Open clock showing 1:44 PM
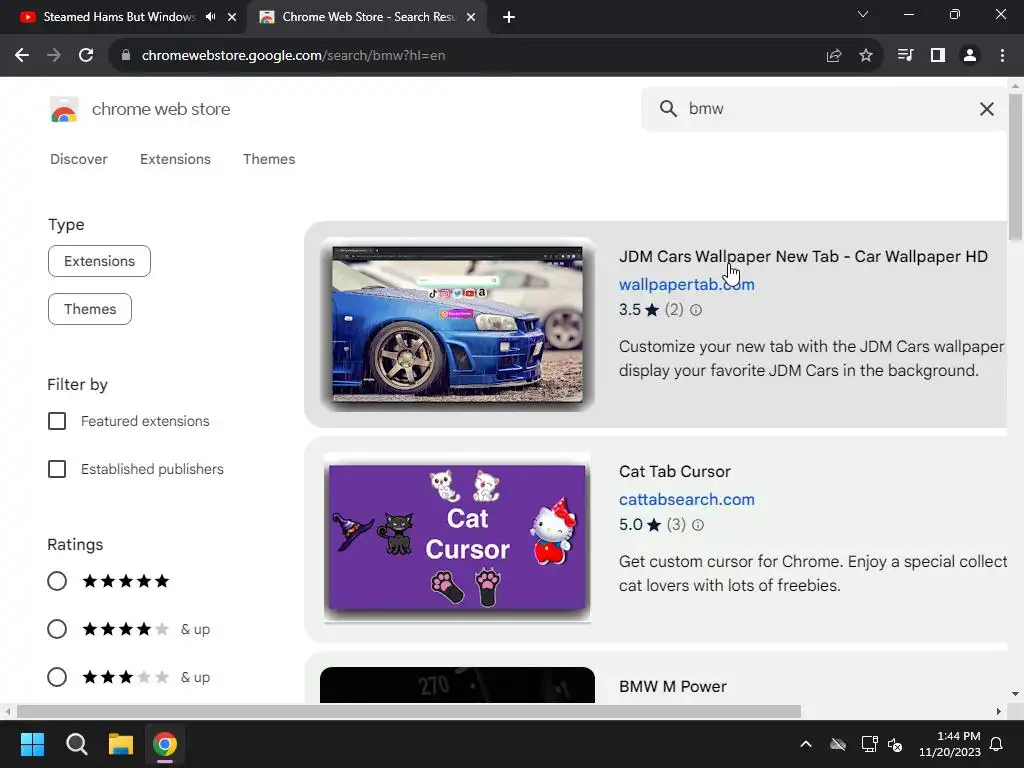Image resolution: width=1024 pixels, height=768 pixels. pyautogui.click(x=950, y=744)
